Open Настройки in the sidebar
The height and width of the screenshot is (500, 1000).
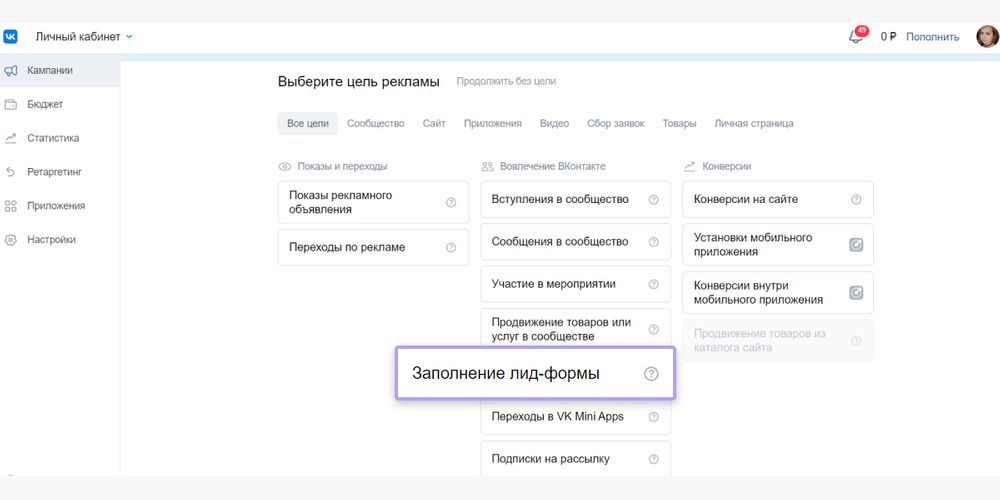pyautogui.click(x=60, y=240)
